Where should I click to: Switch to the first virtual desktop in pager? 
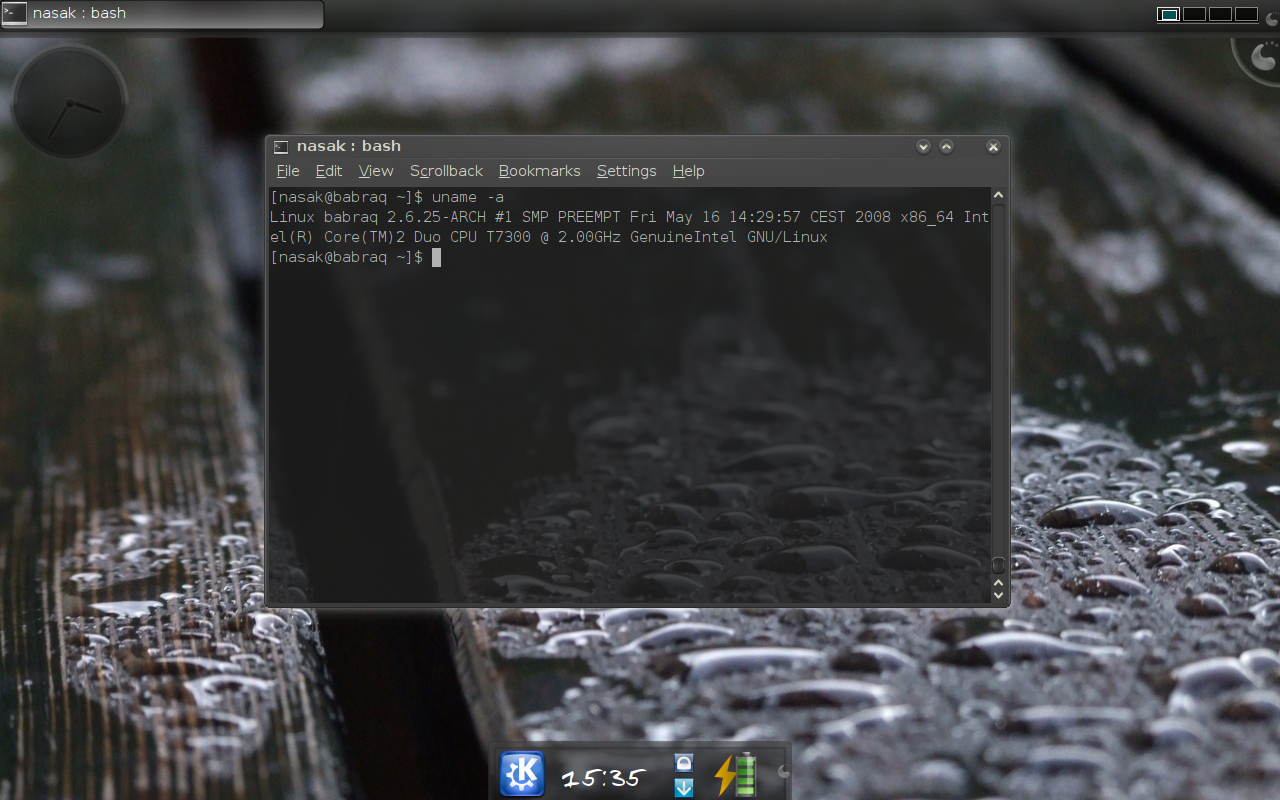click(x=1168, y=14)
